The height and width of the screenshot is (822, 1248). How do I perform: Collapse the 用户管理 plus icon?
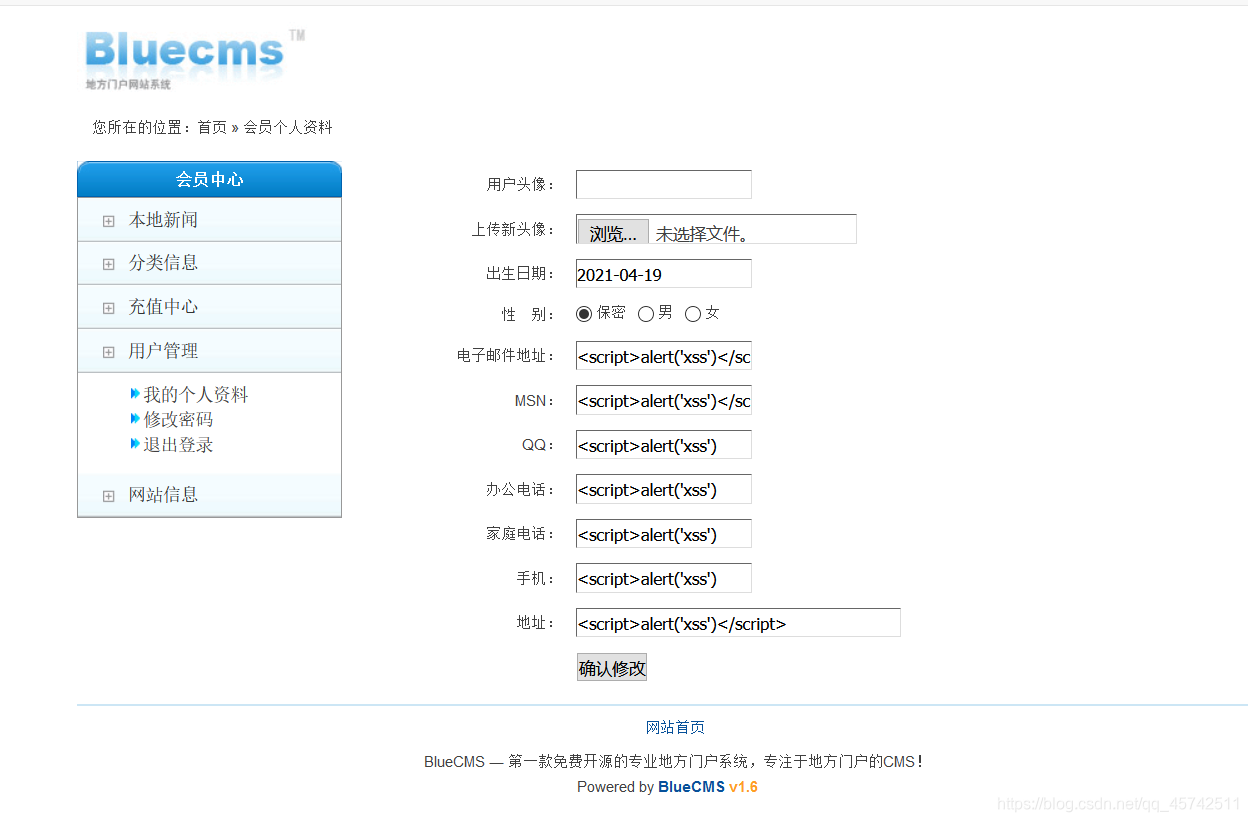click(109, 352)
